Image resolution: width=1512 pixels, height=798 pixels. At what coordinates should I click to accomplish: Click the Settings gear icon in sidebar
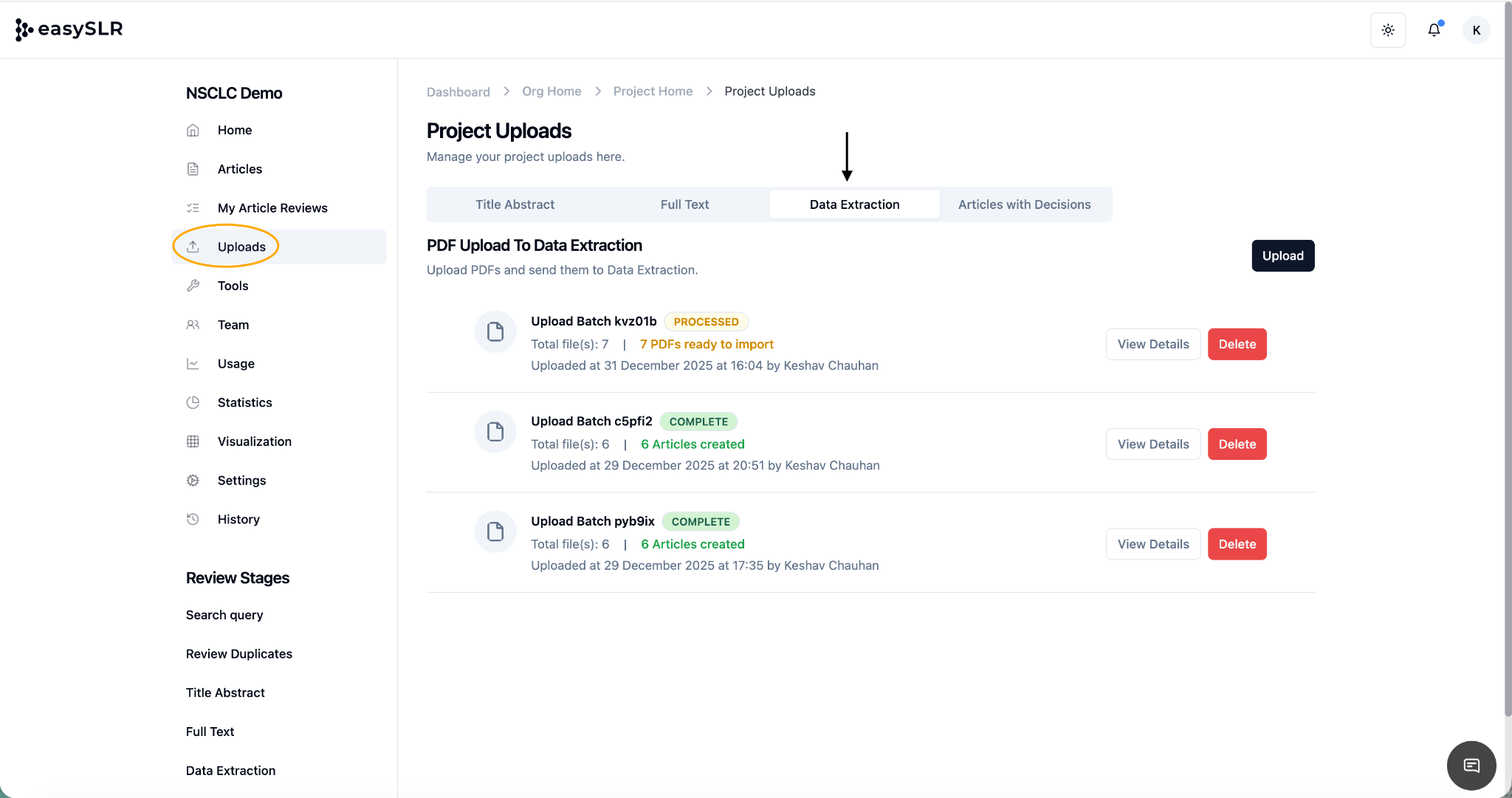point(193,481)
